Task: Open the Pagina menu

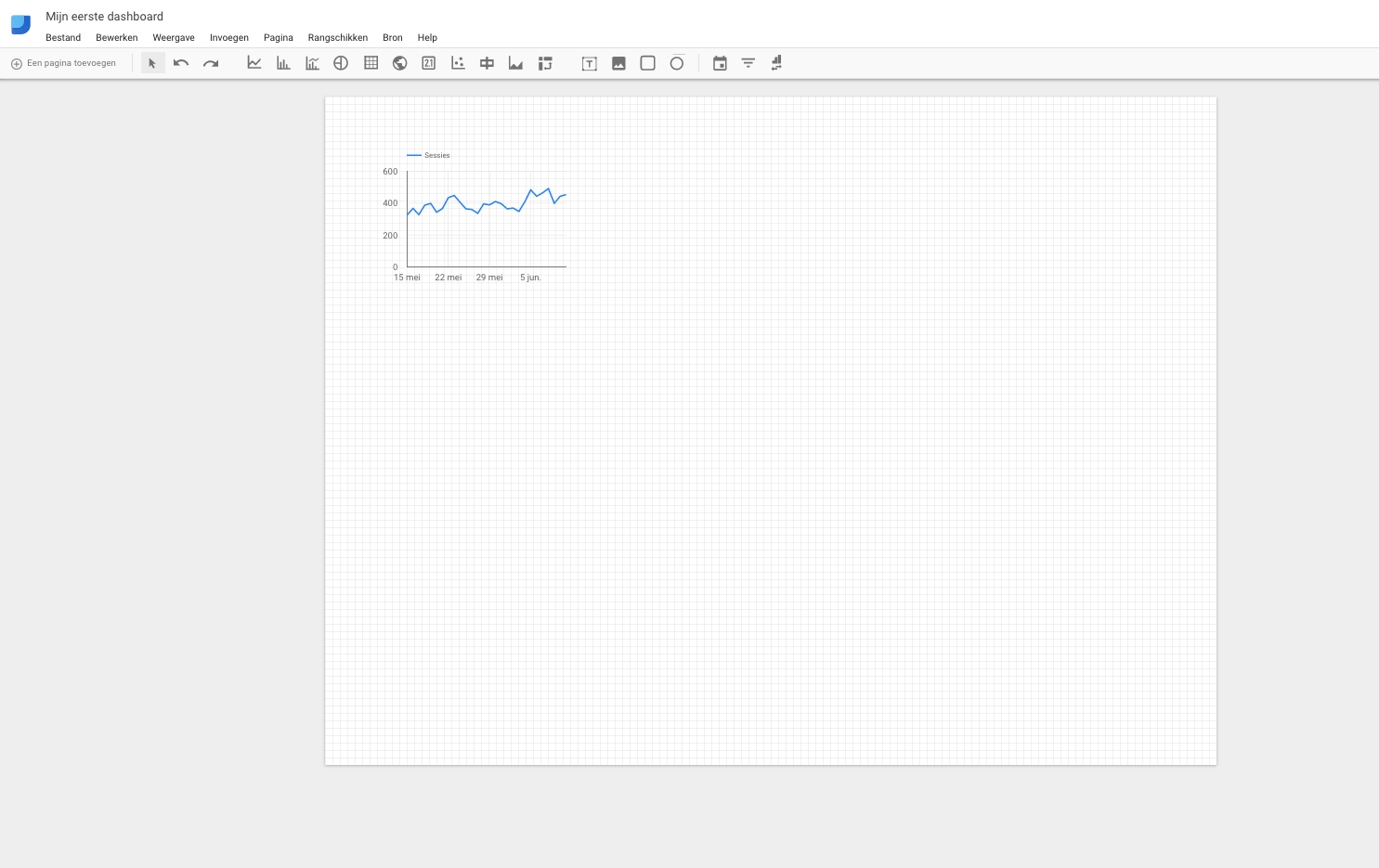Action: click(279, 38)
